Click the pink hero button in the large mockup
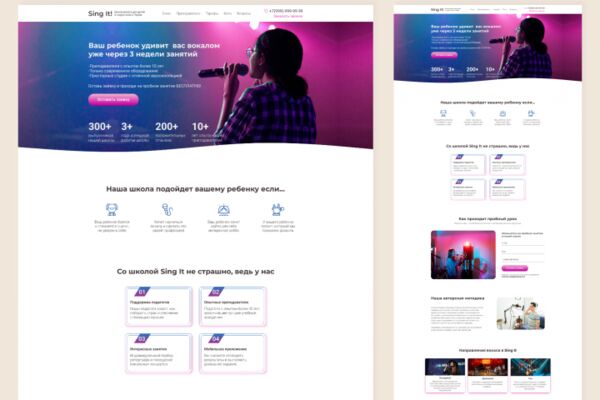The height and width of the screenshot is (400, 600). click(x=113, y=100)
